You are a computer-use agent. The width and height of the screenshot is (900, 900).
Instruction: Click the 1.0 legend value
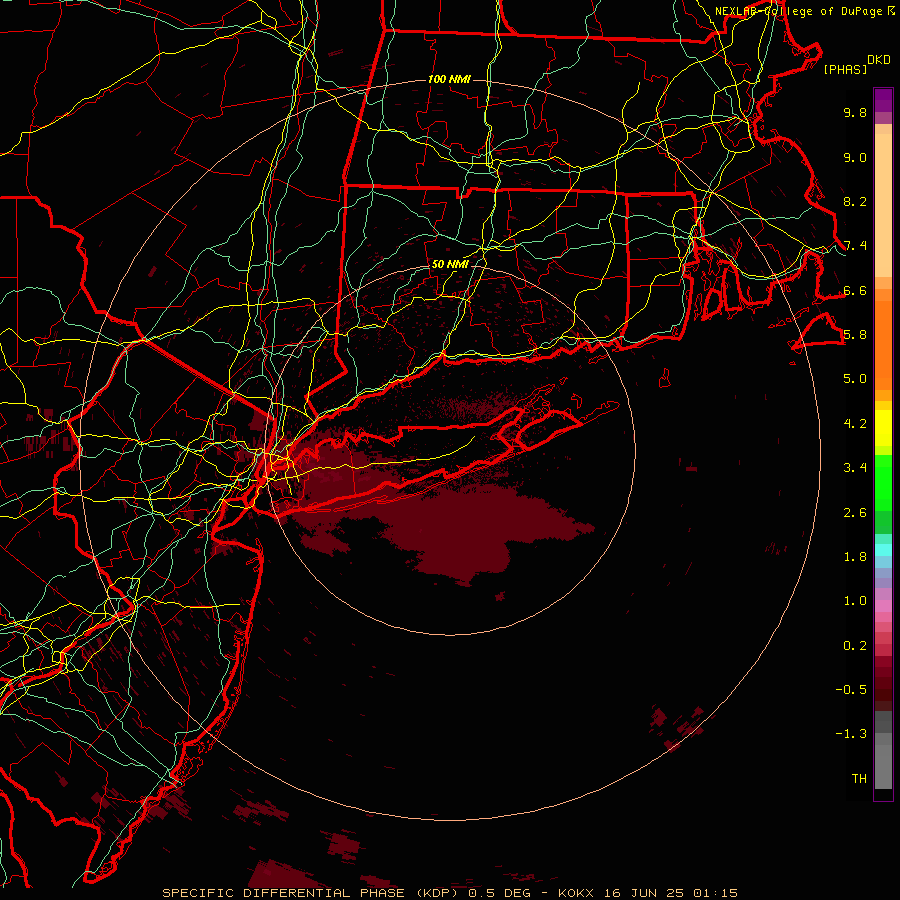click(x=855, y=601)
